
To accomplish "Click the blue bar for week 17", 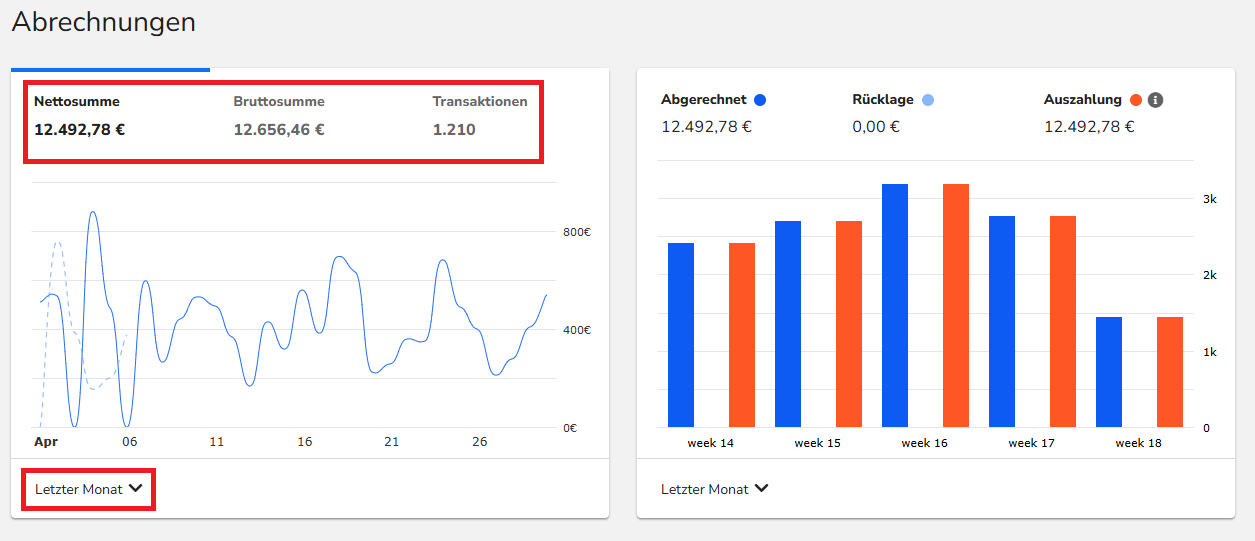I will [x=1002, y=322].
